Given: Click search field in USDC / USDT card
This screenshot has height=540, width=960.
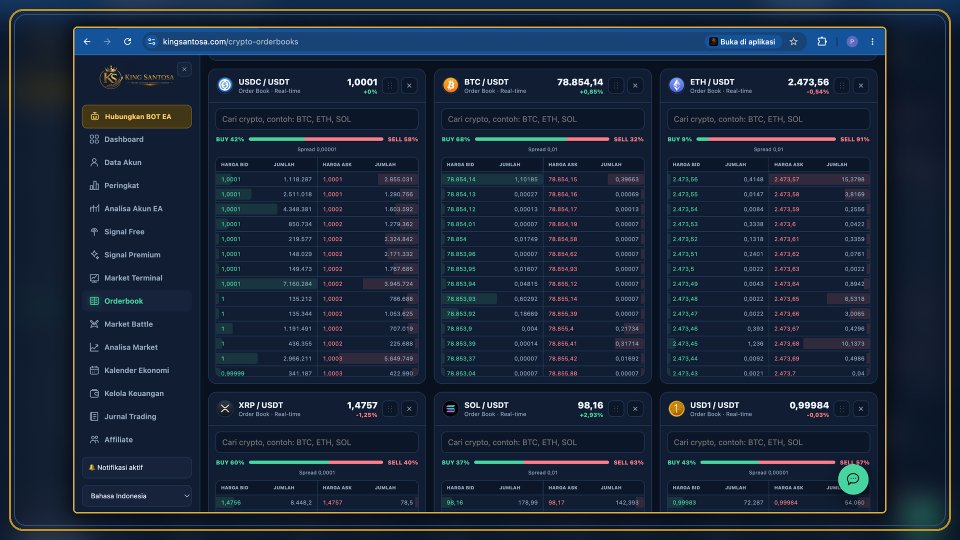Looking at the screenshot, I should pyautogui.click(x=317, y=119).
